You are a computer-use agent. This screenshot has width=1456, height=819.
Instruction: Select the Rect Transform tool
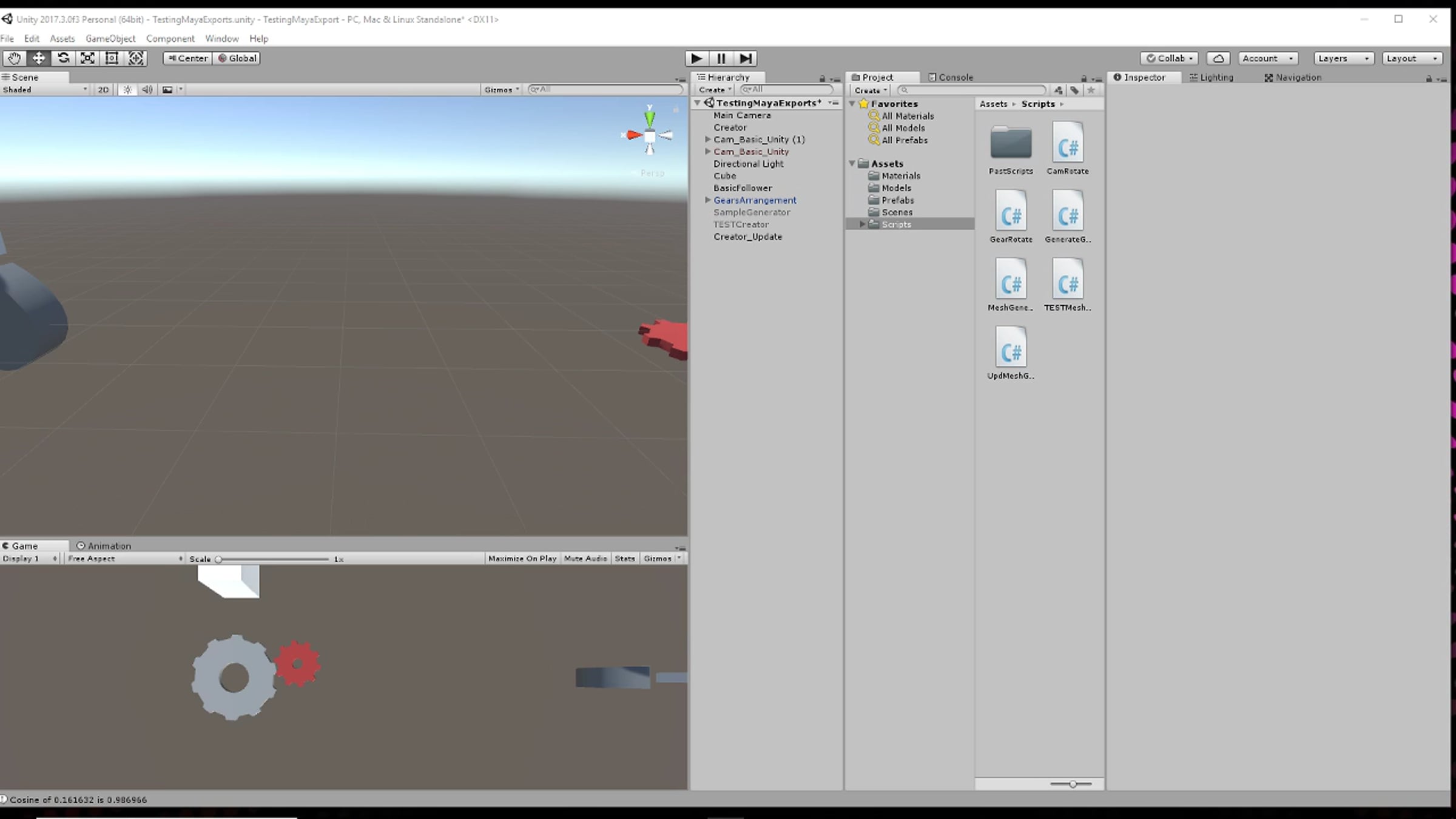coord(112,58)
